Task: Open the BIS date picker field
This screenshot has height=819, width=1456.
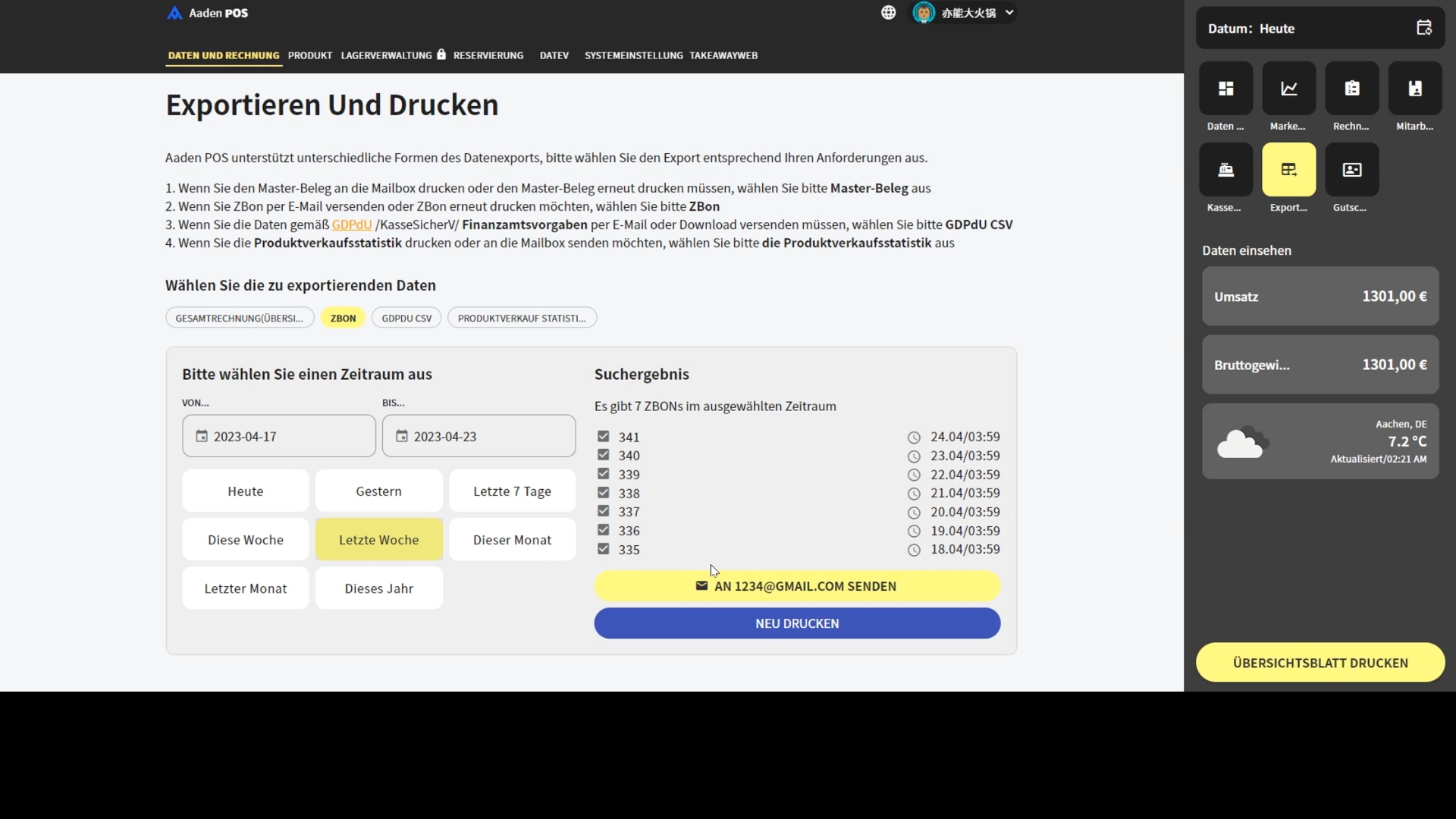Action: click(479, 436)
